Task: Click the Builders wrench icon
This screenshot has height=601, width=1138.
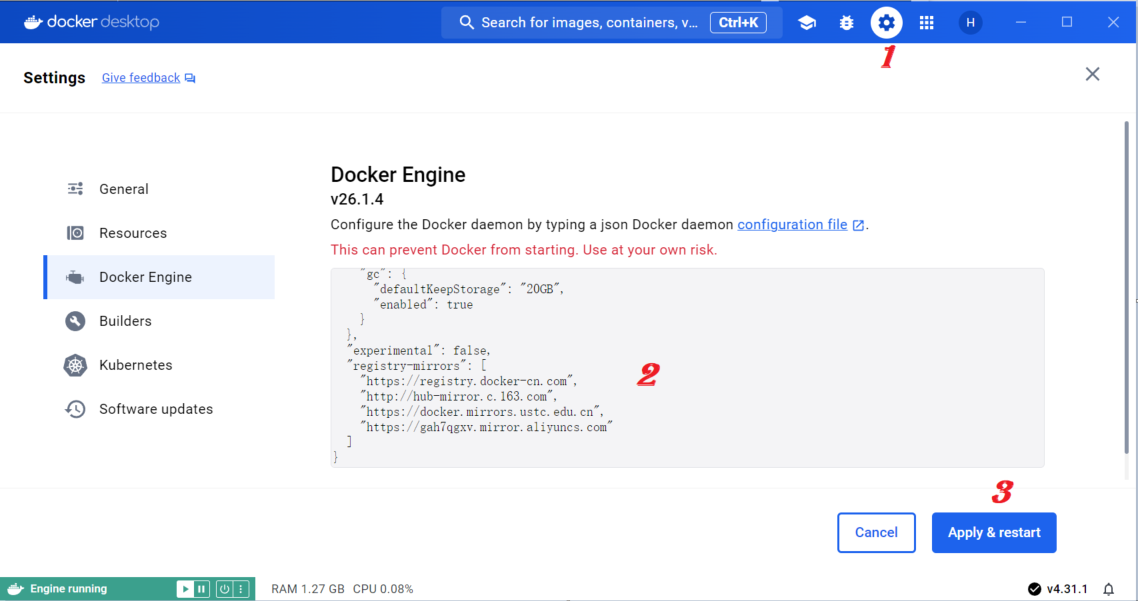Action: tap(75, 321)
